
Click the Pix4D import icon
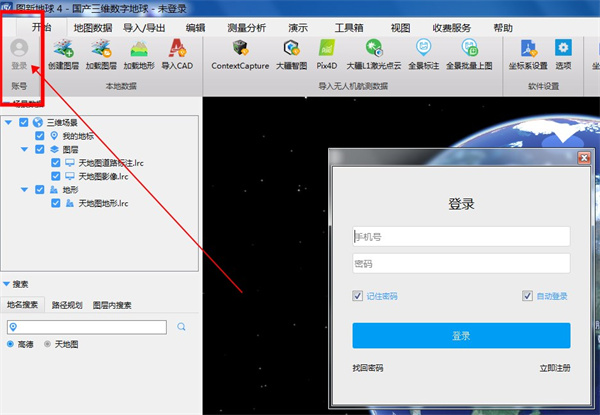tap(327, 48)
